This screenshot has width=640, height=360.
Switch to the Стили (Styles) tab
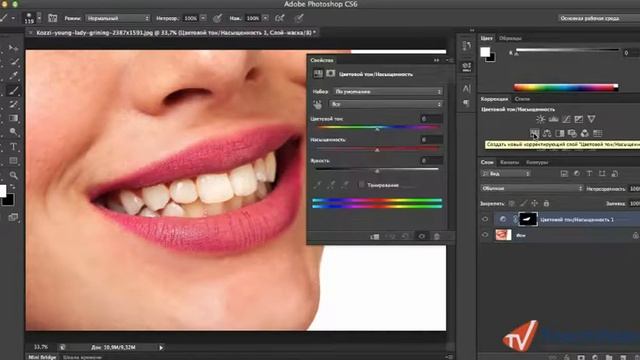tap(522, 99)
